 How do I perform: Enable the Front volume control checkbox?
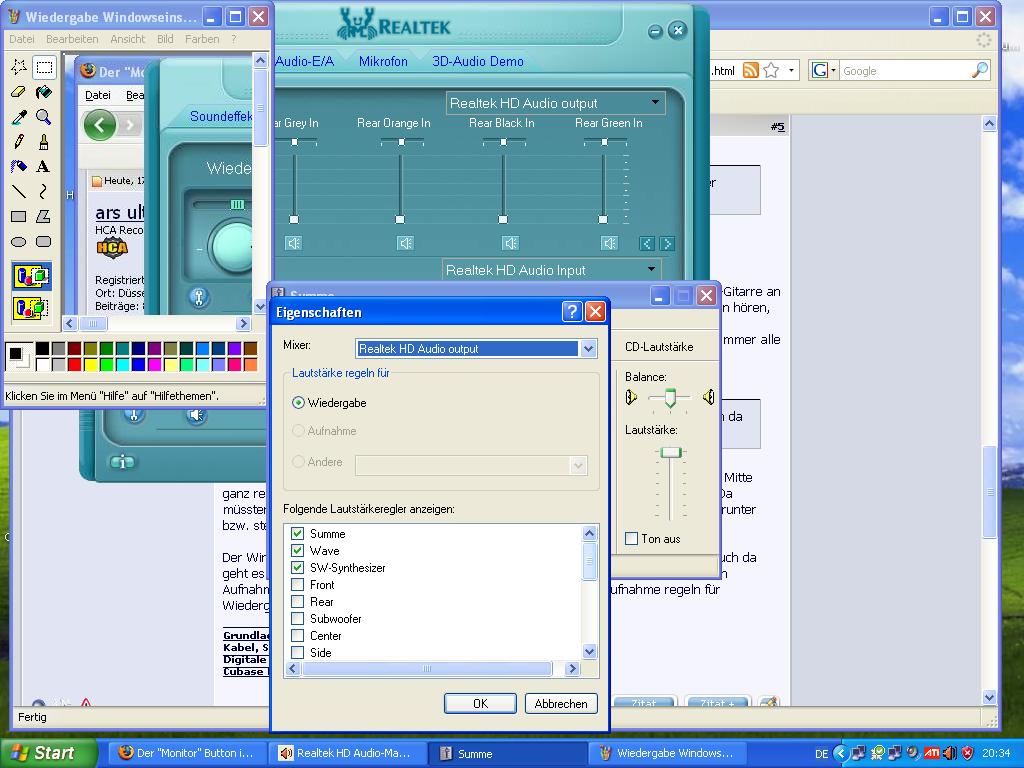pos(297,584)
